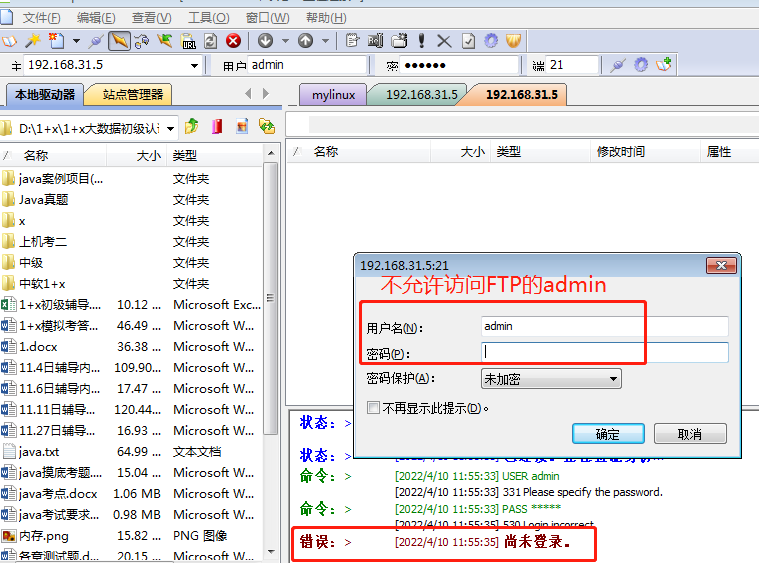Click the checkmark document attributes icon
The image size is (759, 563).
(469, 41)
